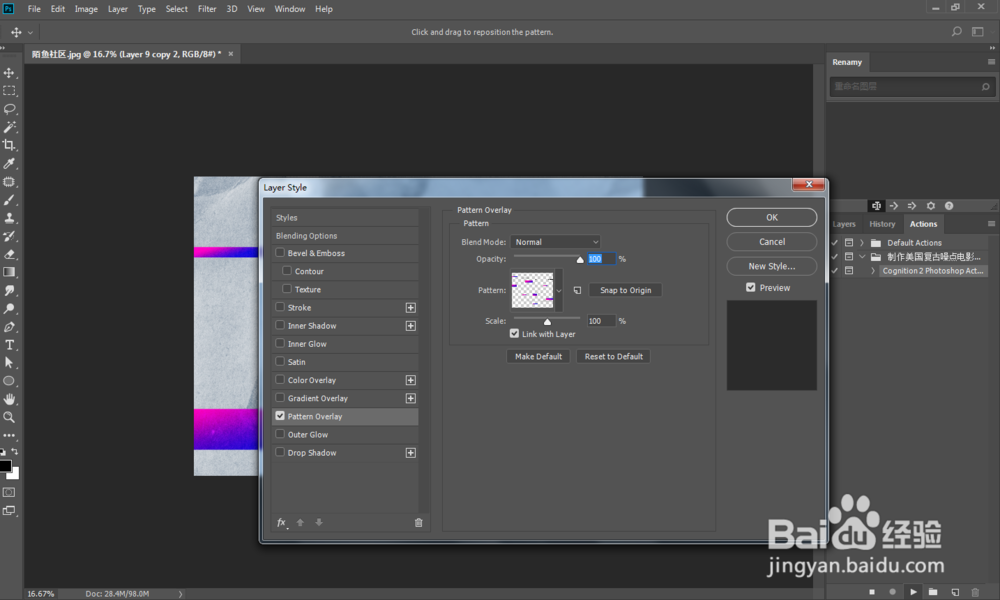Click the fx add-style icon in Layer Style
The image size is (1000, 600).
pyautogui.click(x=282, y=523)
